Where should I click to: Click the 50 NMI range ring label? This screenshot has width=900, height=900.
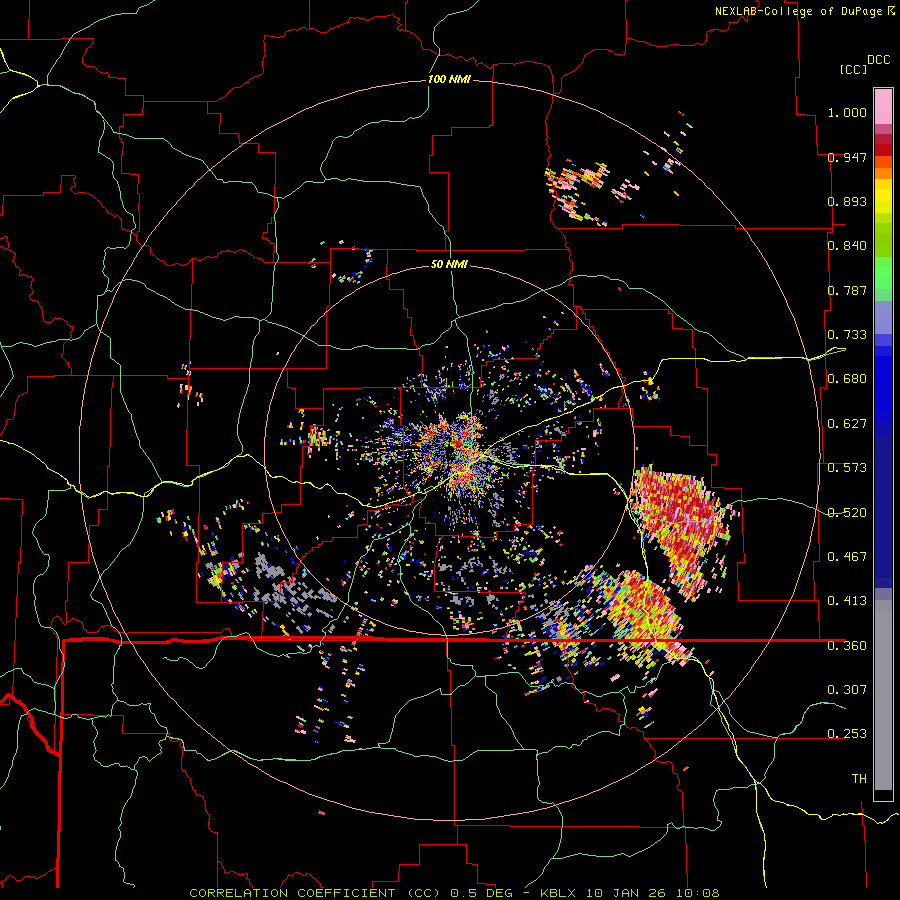[449, 264]
